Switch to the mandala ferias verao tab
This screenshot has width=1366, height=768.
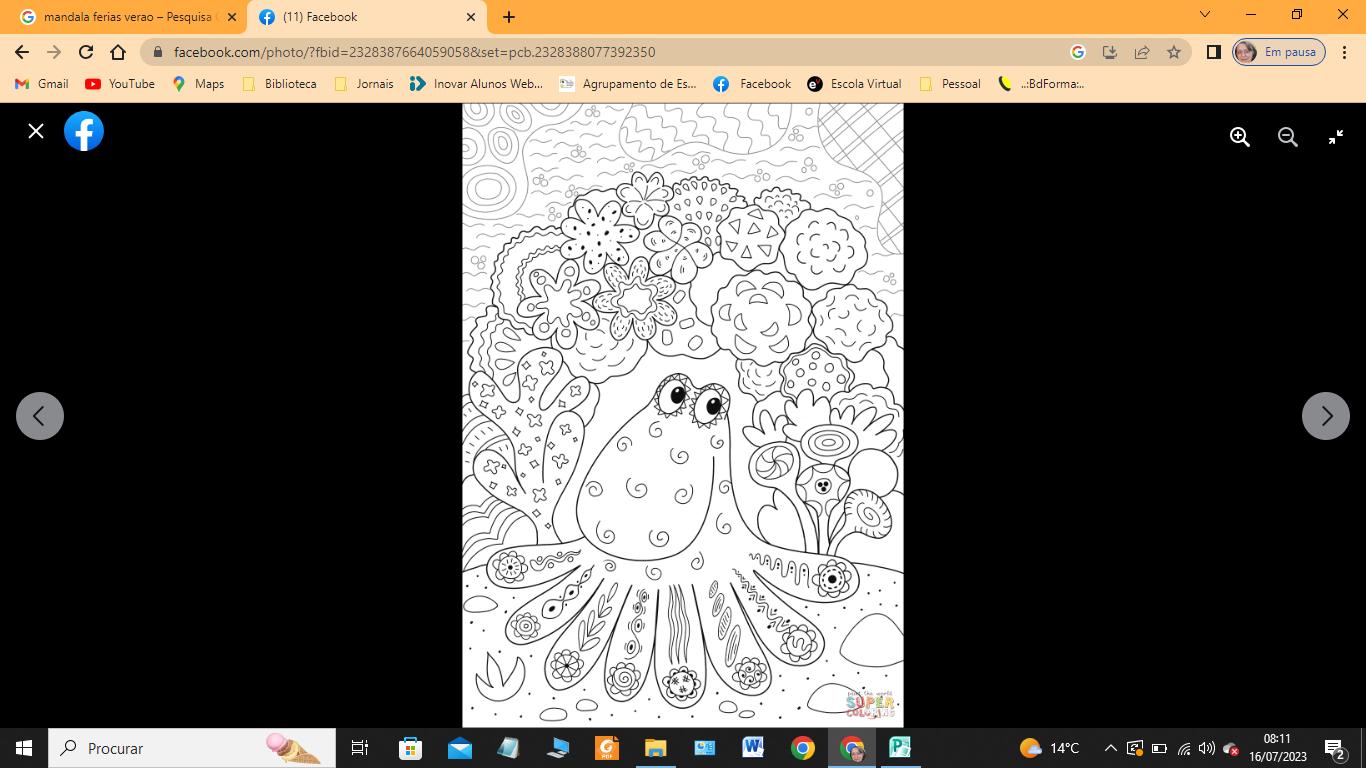[128, 17]
